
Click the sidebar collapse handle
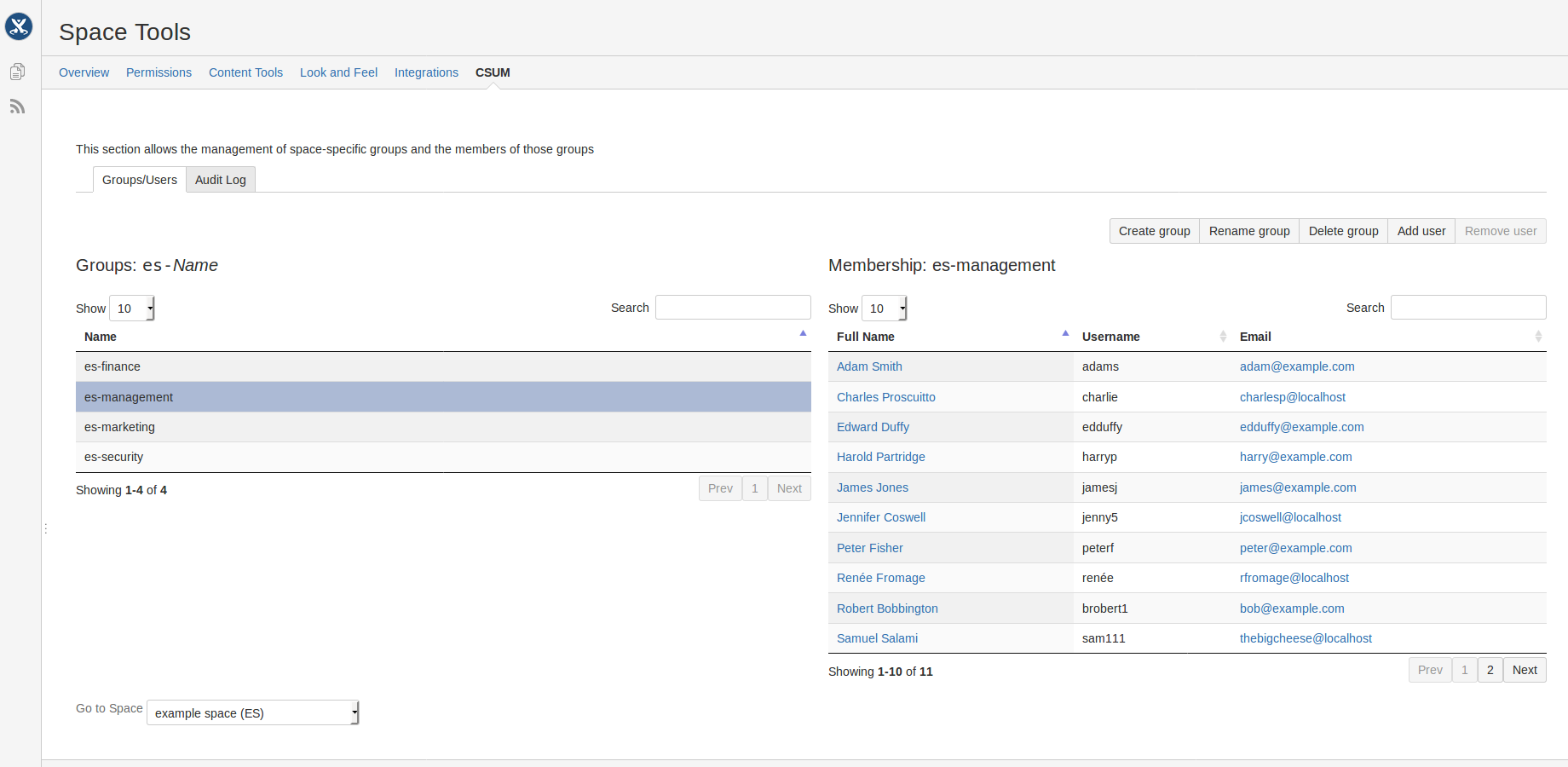click(45, 529)
